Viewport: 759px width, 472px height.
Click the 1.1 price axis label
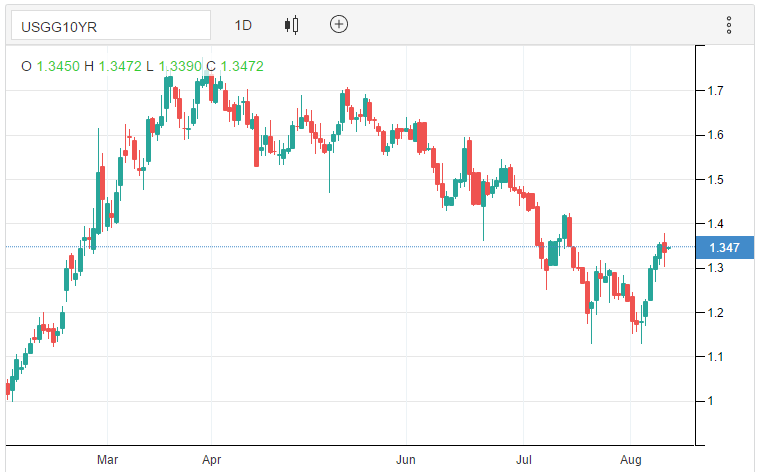[716, 357]
